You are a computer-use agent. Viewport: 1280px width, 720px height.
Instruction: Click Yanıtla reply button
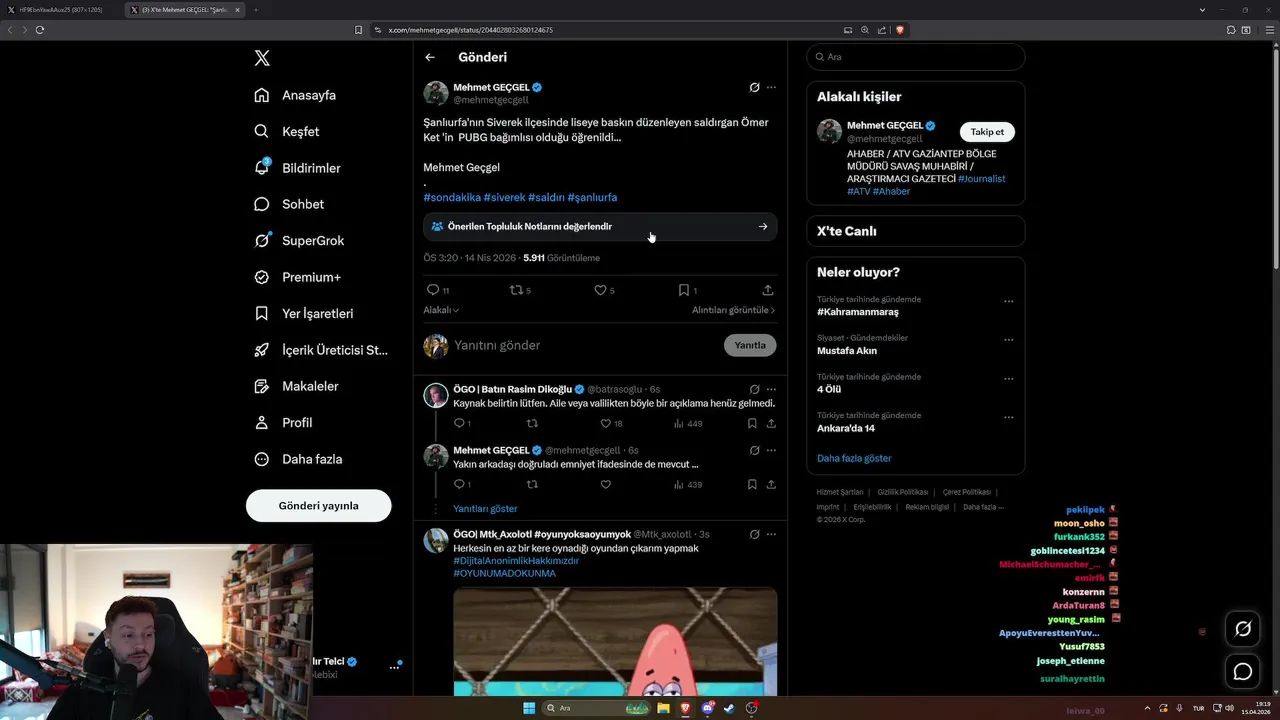[750, 345]
